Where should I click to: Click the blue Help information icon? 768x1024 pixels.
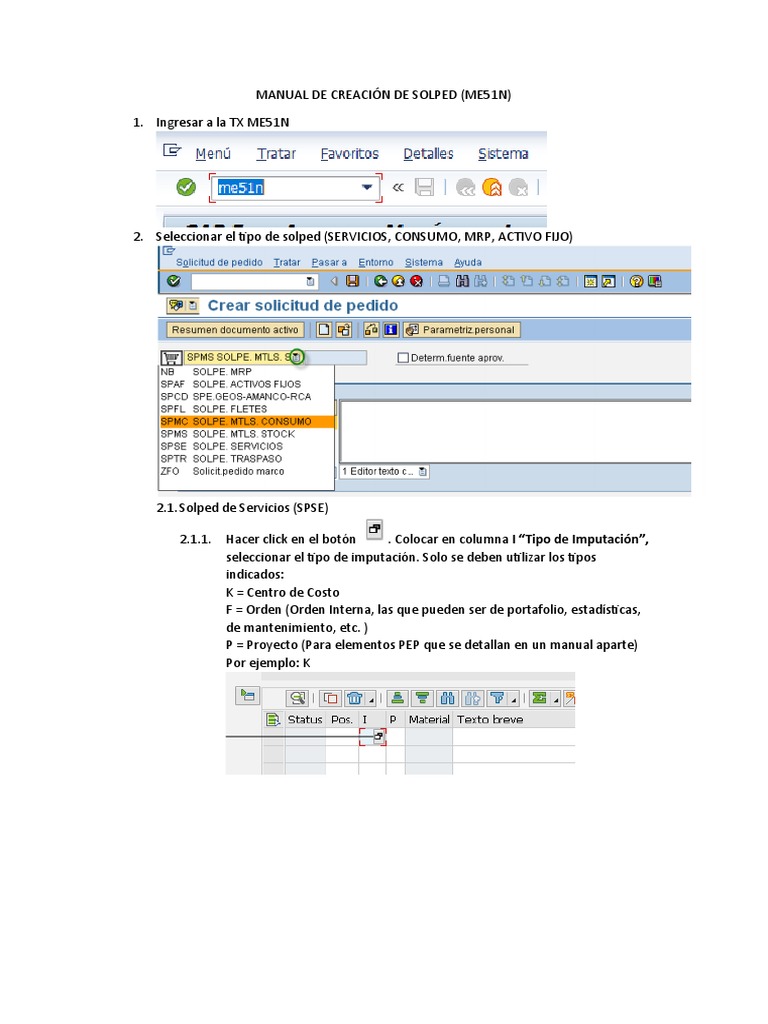(x=391, y=330)
